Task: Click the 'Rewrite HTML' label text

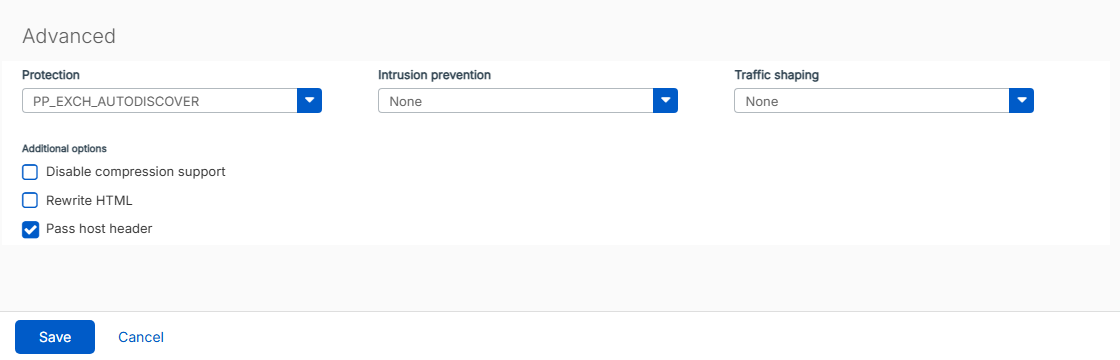Action: pos(89,201)
